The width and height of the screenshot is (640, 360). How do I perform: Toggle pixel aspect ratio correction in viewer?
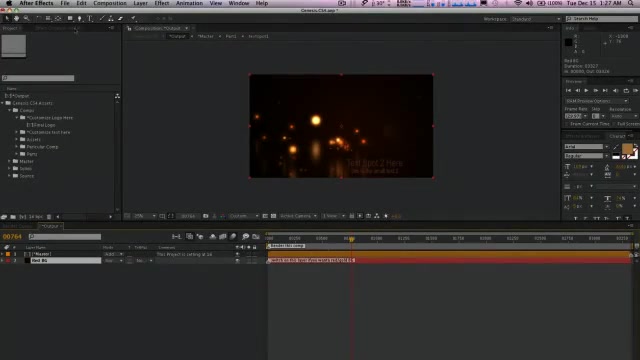click(x=351, y=216)
